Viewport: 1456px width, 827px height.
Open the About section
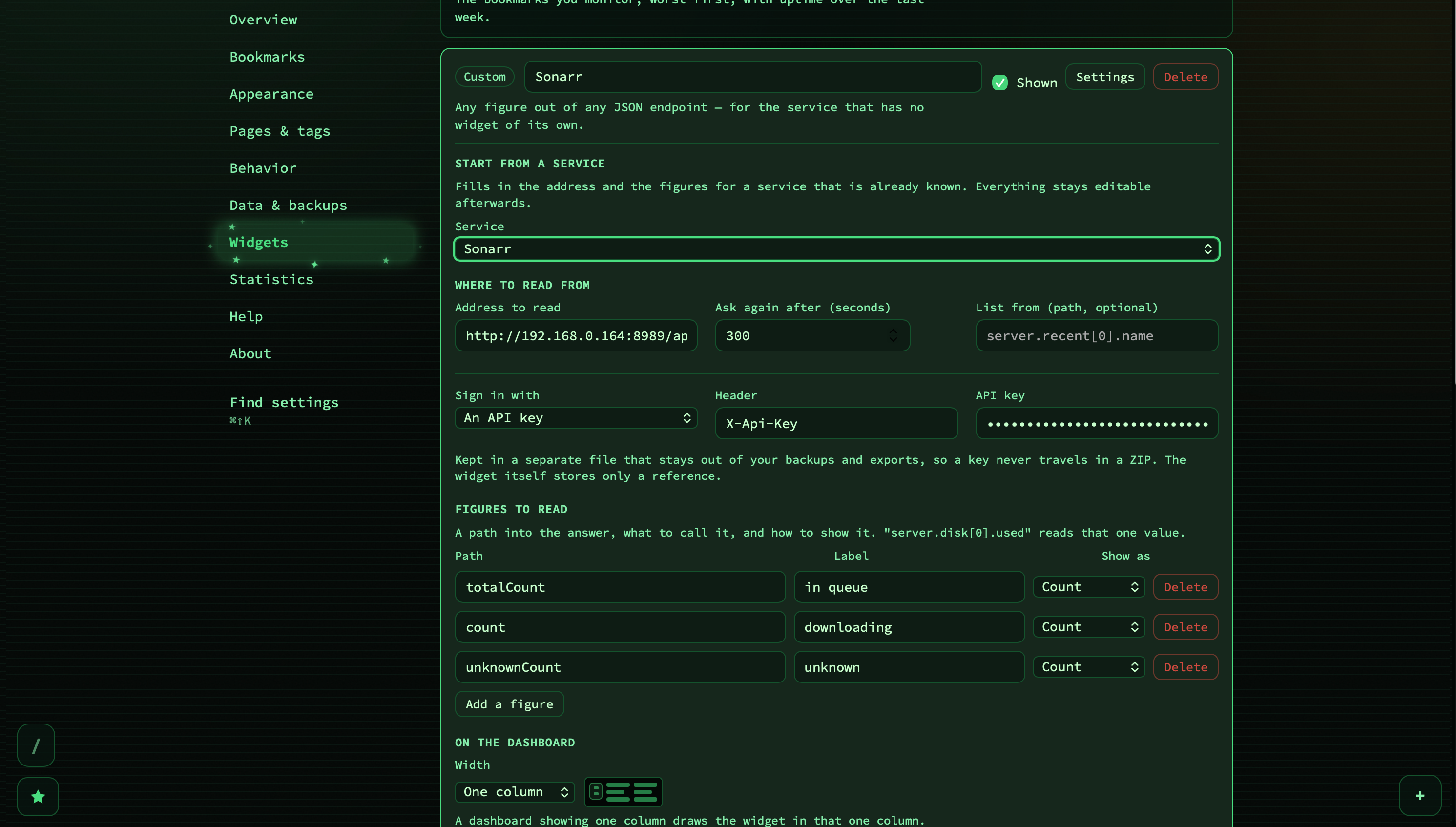[250, 353]
